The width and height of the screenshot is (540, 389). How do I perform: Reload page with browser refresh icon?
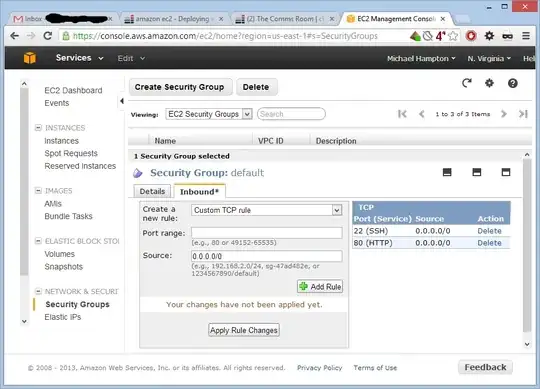(48, 36)
